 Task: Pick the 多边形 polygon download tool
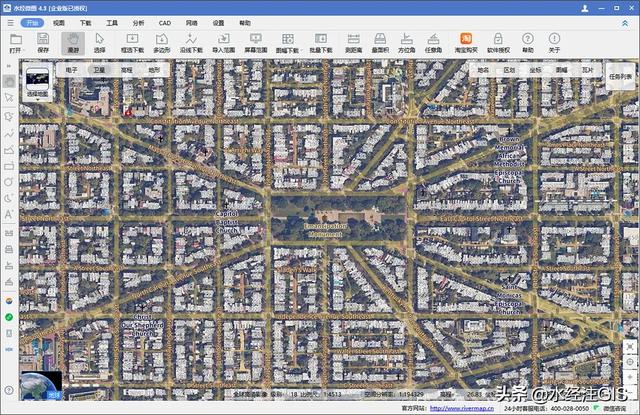162,41
